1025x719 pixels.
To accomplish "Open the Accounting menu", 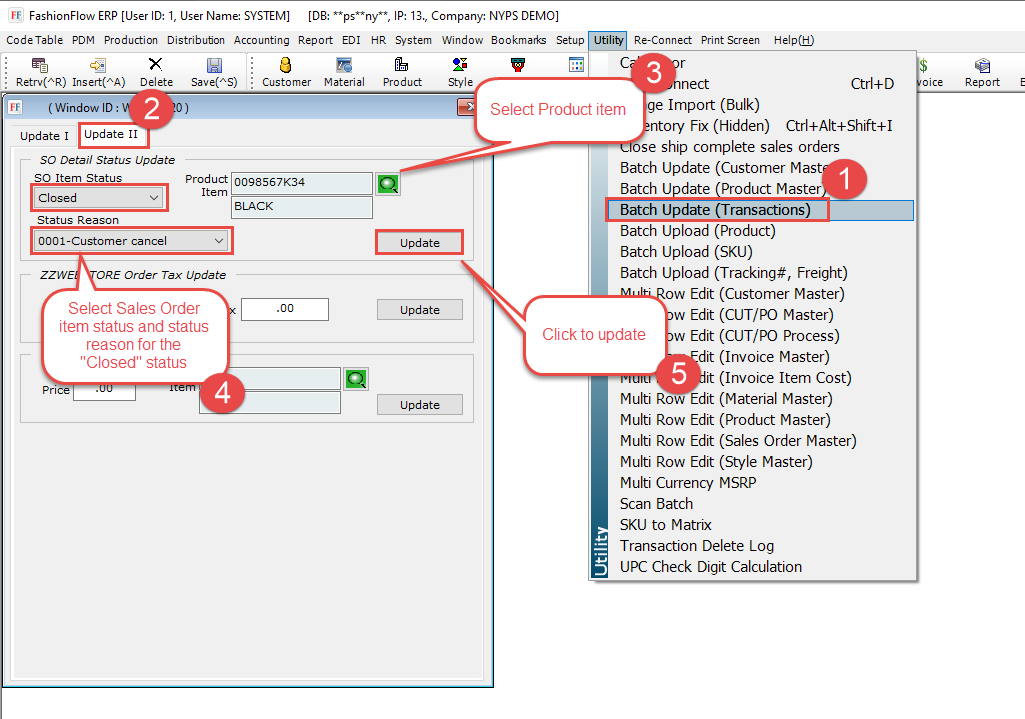I will tap(261, 40).
